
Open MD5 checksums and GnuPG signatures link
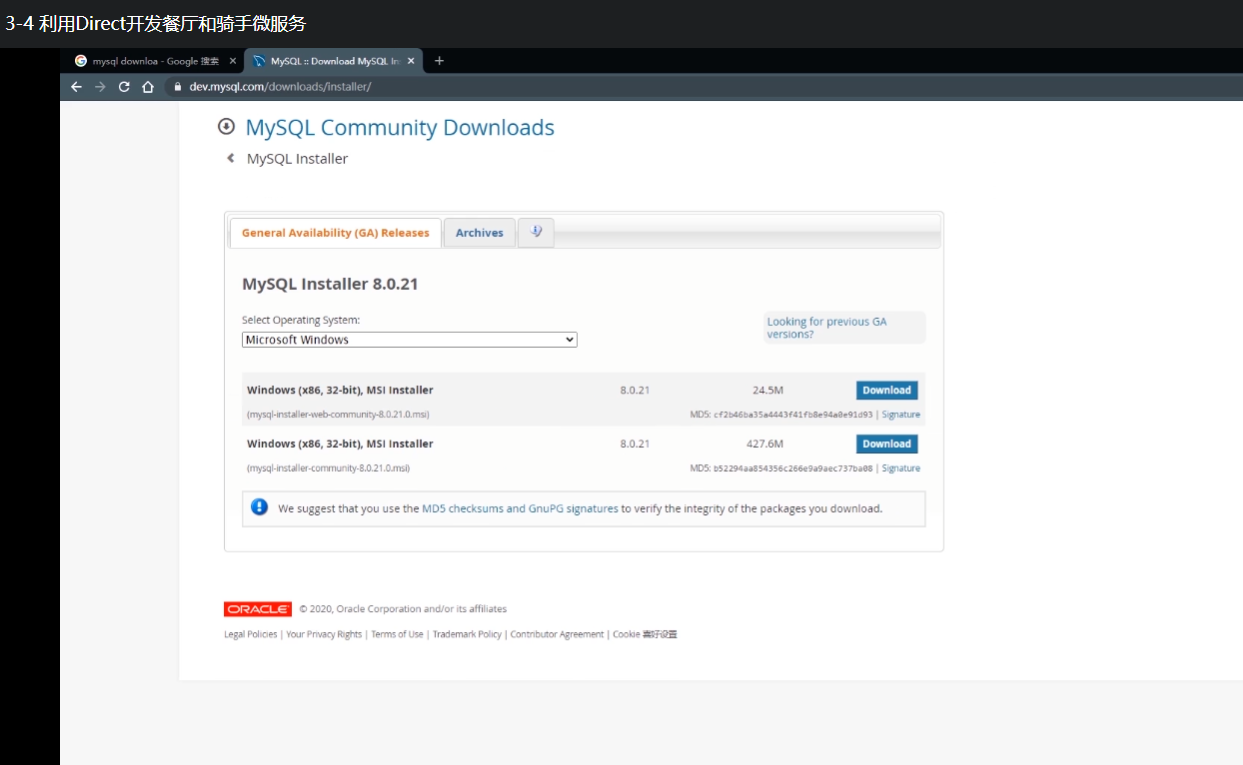[520, 508]
